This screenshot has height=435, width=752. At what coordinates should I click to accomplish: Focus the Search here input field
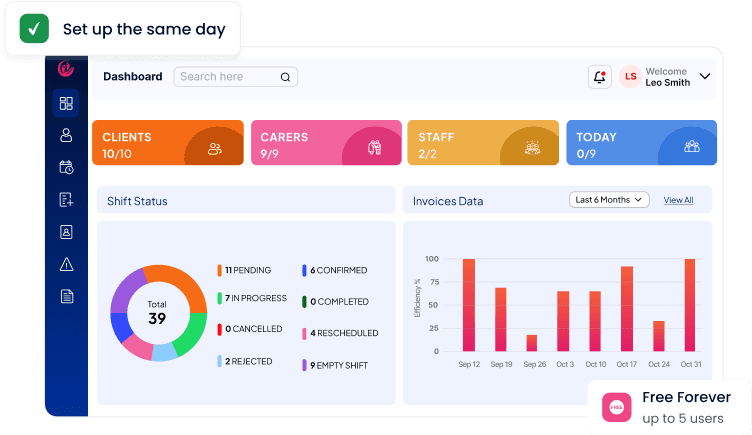[x=235, y=77]
